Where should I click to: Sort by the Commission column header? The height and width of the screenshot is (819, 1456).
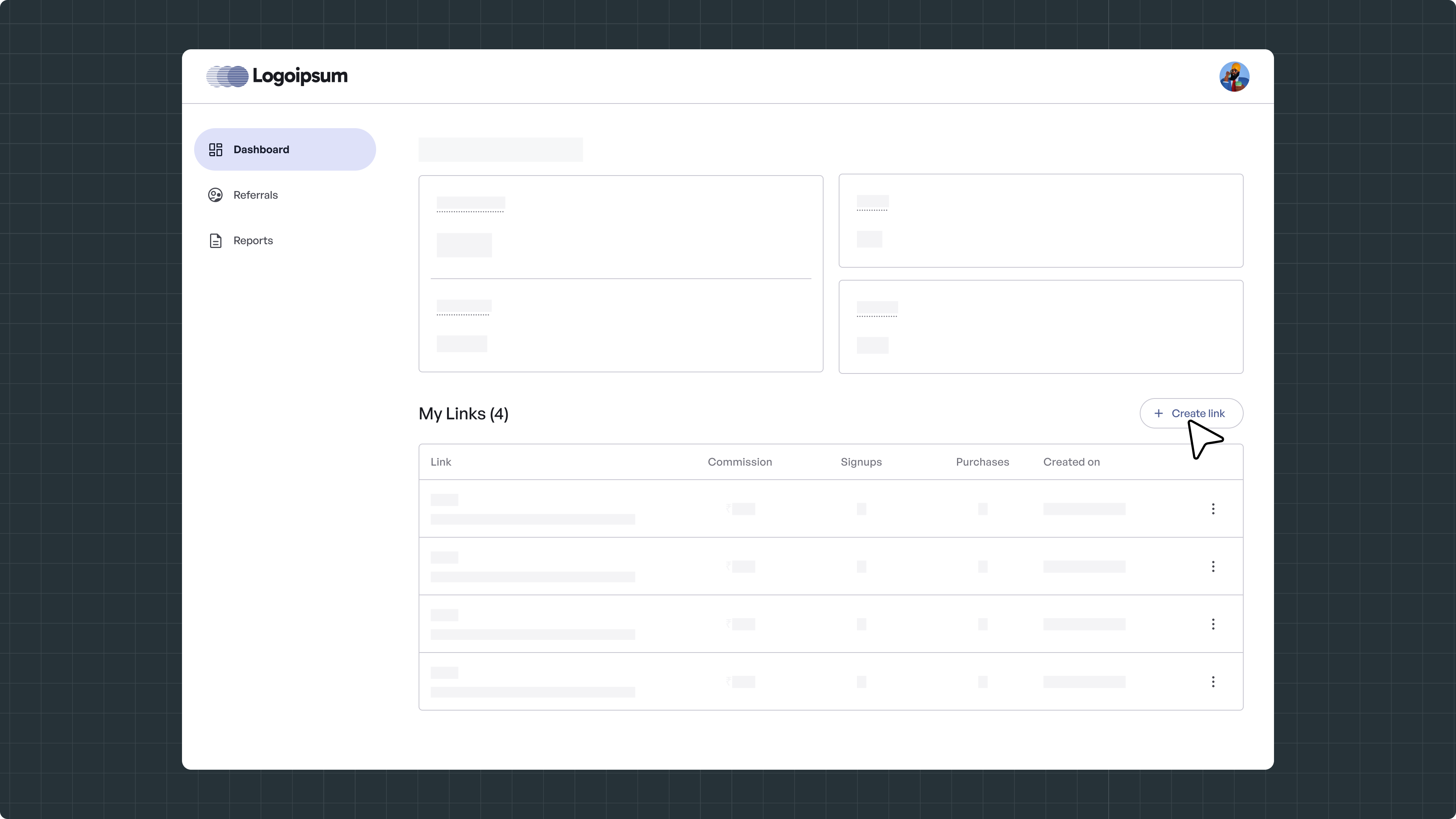coord(739,462)
